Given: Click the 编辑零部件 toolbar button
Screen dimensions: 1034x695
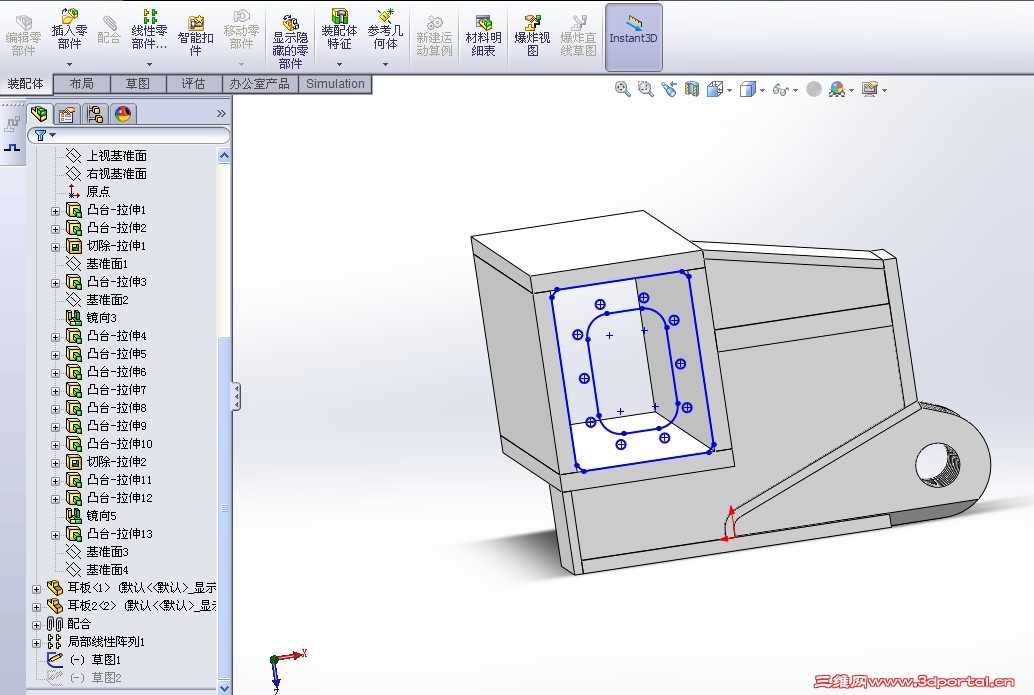Looking at the screenshot, I should 23,36.
